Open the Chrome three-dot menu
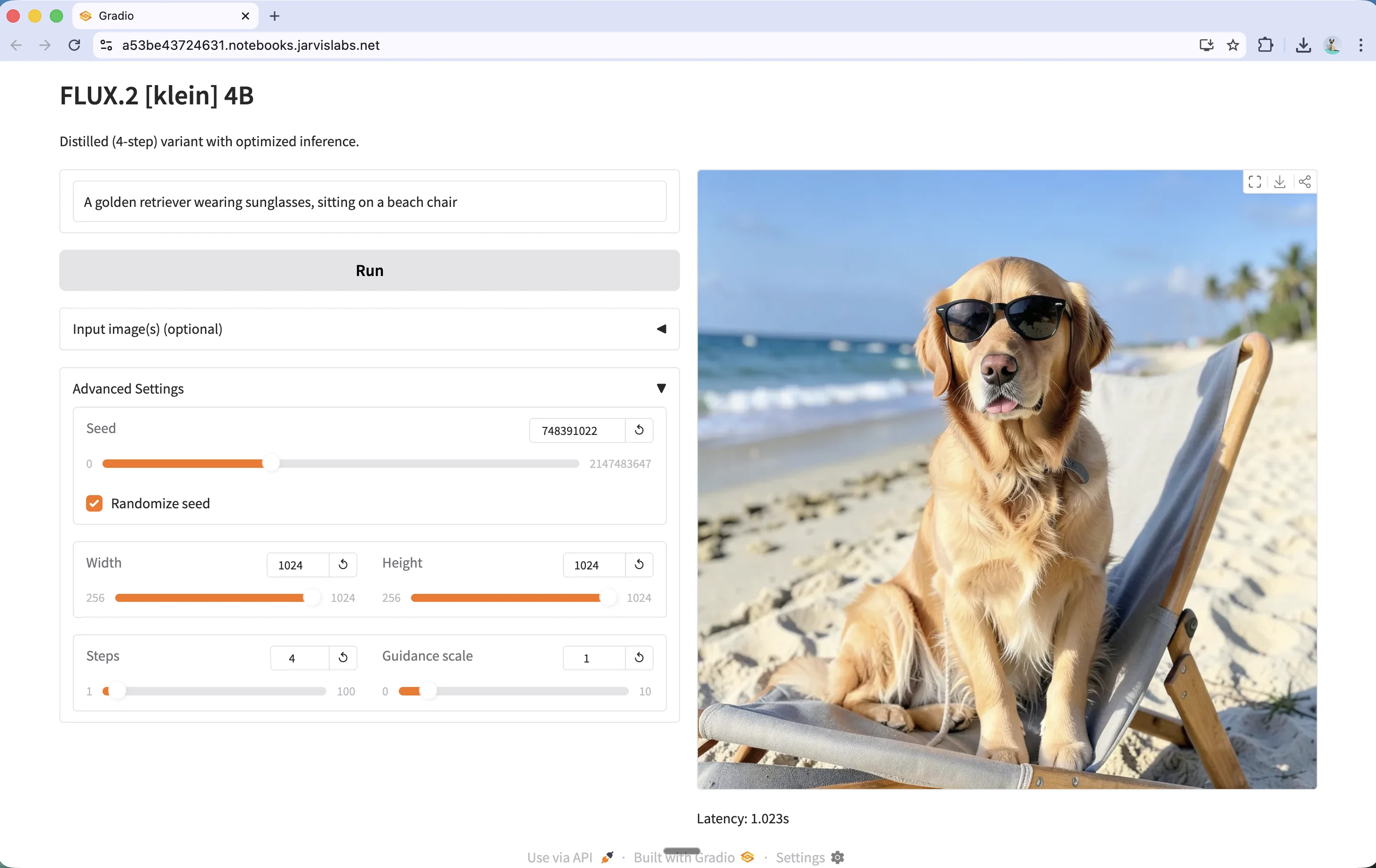Image resolution: width=1376 pixels, height=868 pixels. click(1360, 45)
